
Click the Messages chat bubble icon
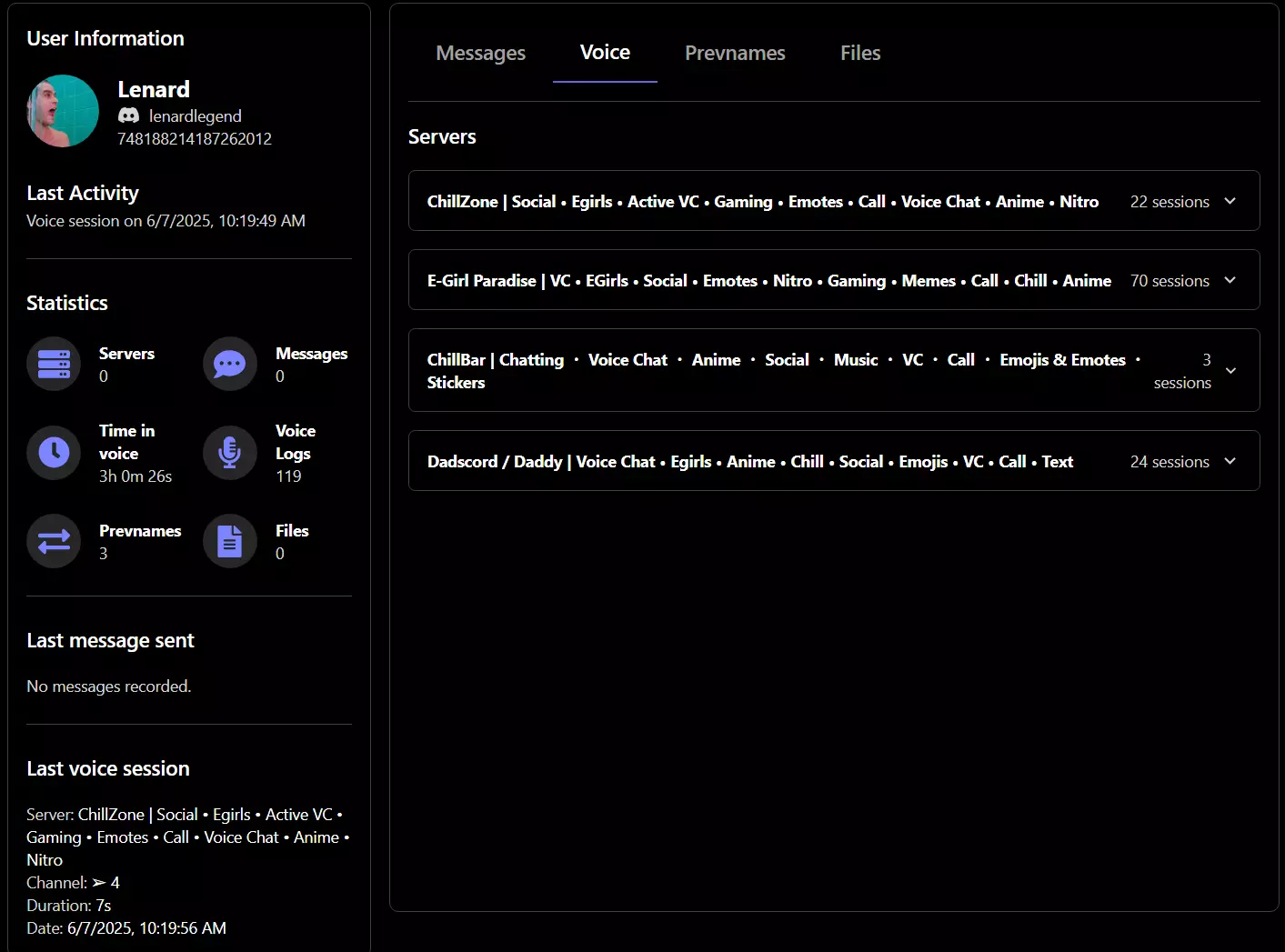point(230,364)
